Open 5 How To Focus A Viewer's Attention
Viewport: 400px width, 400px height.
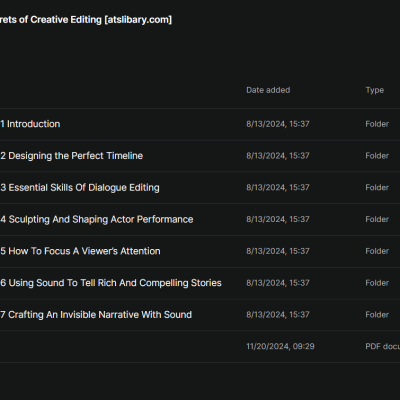point(80,251)
